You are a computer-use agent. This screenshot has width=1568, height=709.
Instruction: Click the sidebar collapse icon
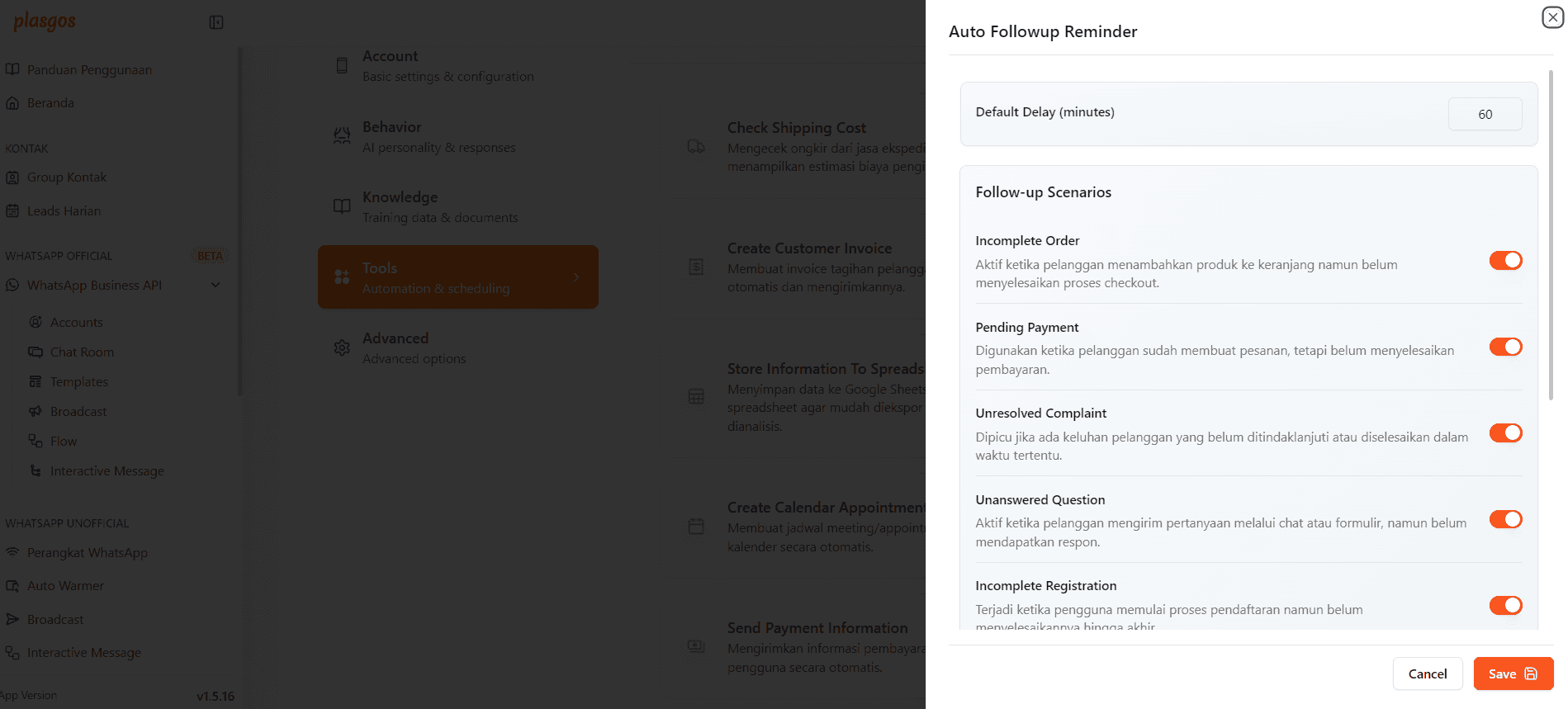pyautogui.click(x=216, y=22)
